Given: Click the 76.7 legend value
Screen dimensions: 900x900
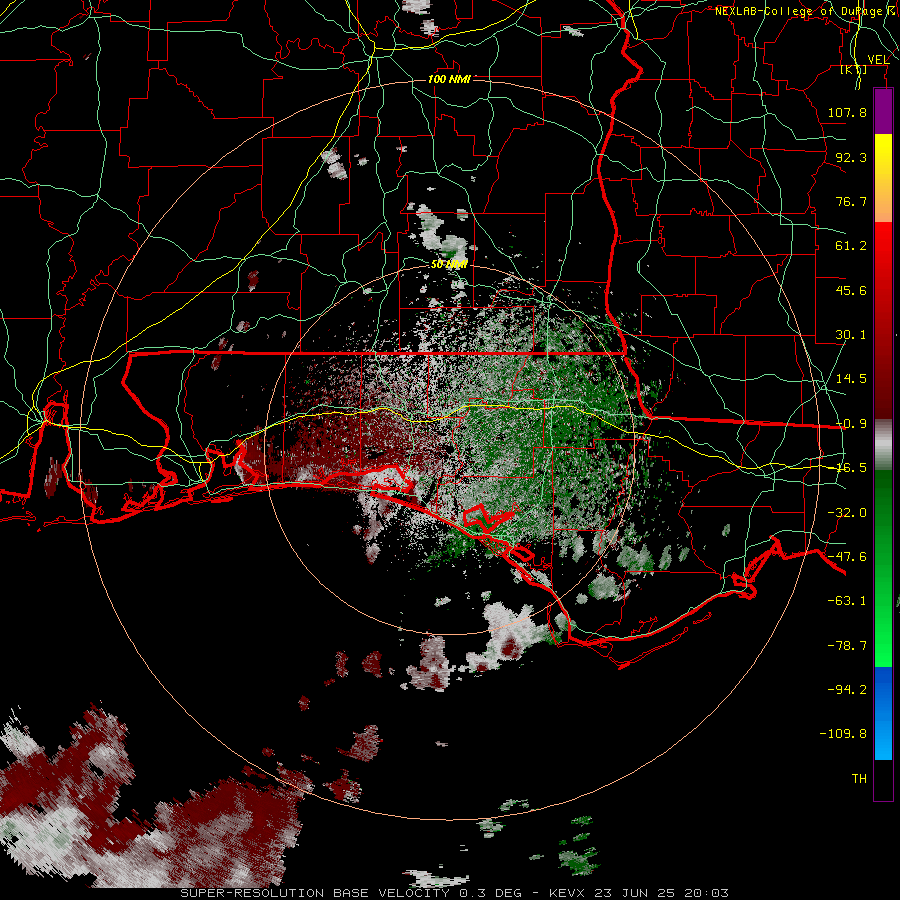Looking at the screenshot, I should tap(851, 201).
